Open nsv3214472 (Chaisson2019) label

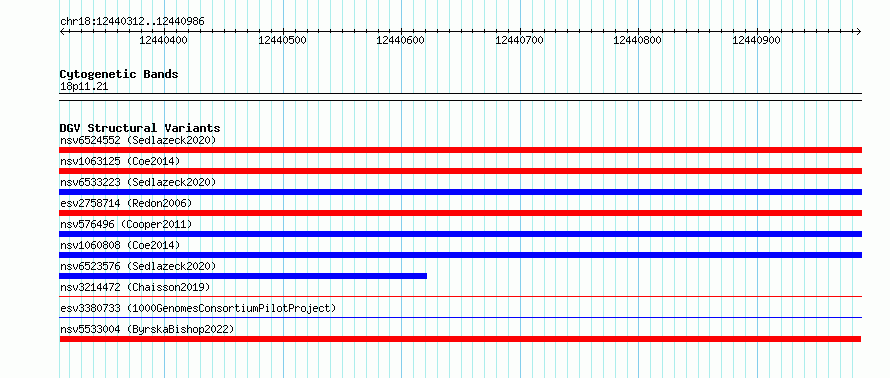(135, 287)
